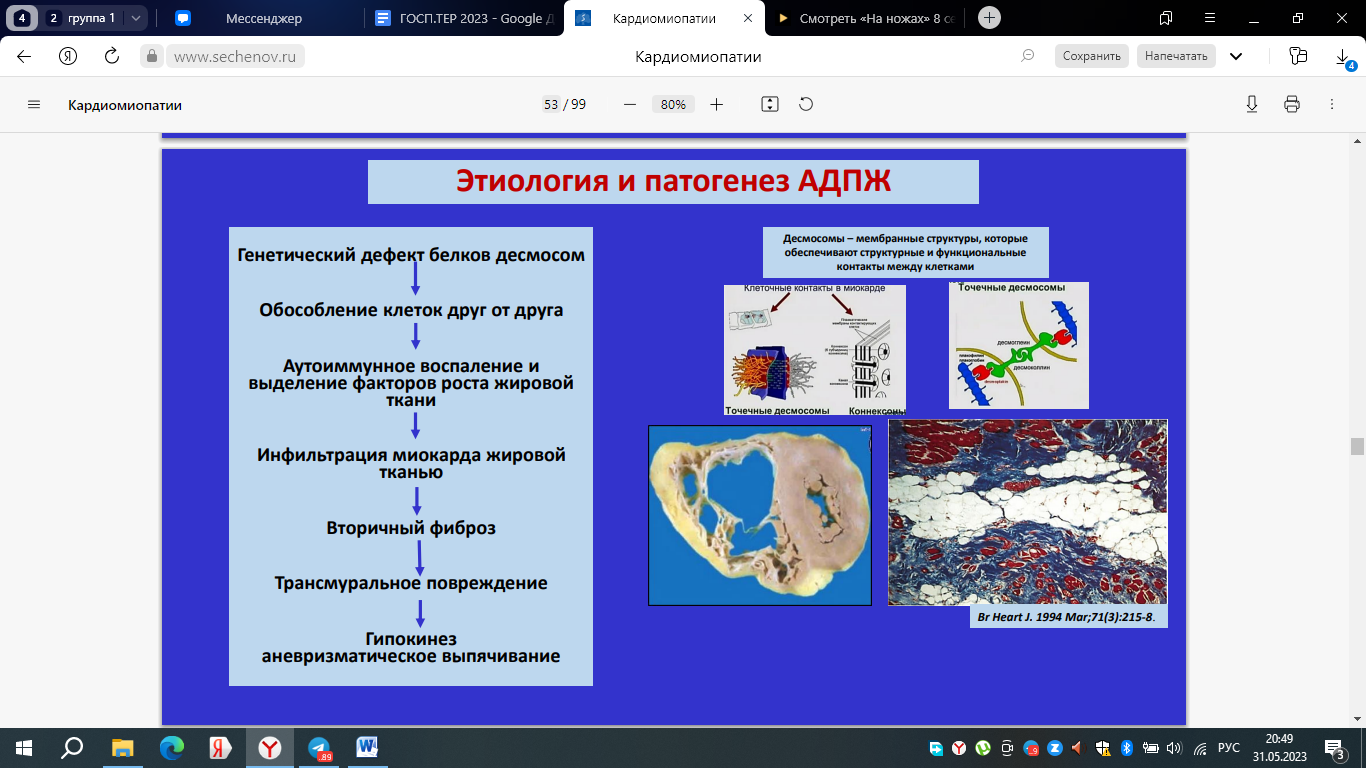Switch to Смотреть «На ножах» tab
This screenshot has height=768, width=1366.
pos(866,18)
